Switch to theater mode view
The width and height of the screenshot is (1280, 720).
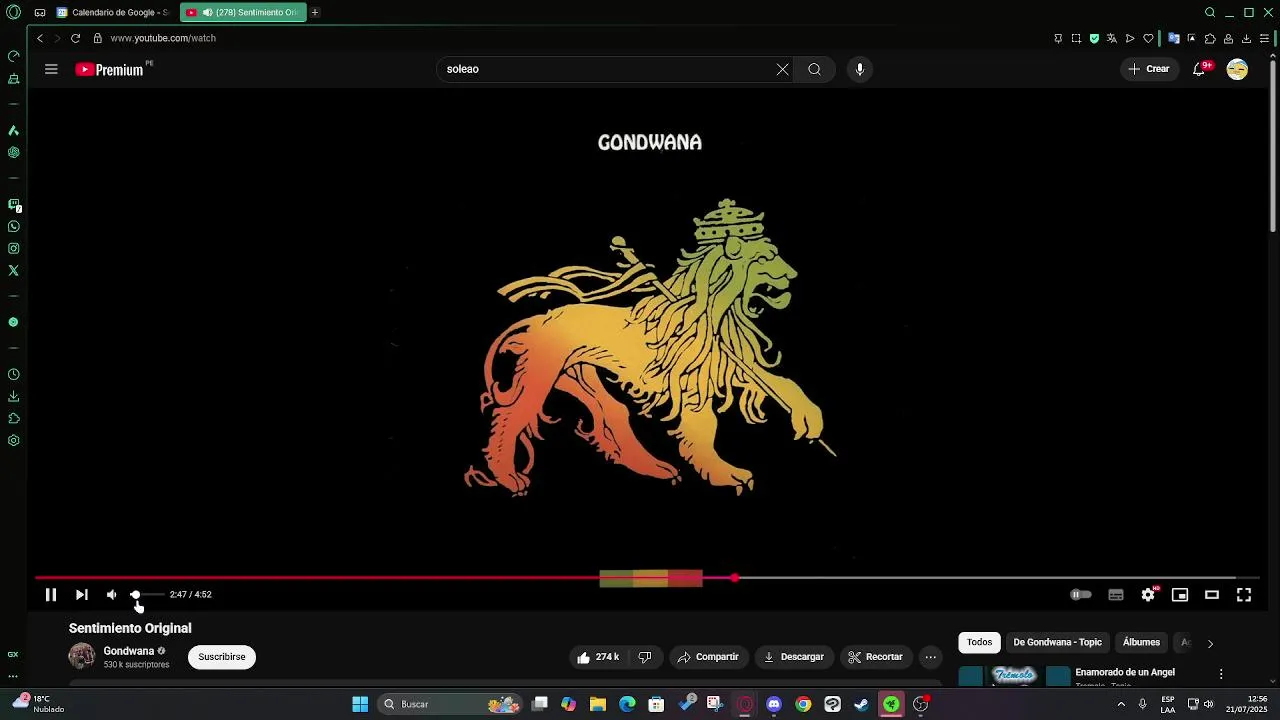coord(1212,594)
